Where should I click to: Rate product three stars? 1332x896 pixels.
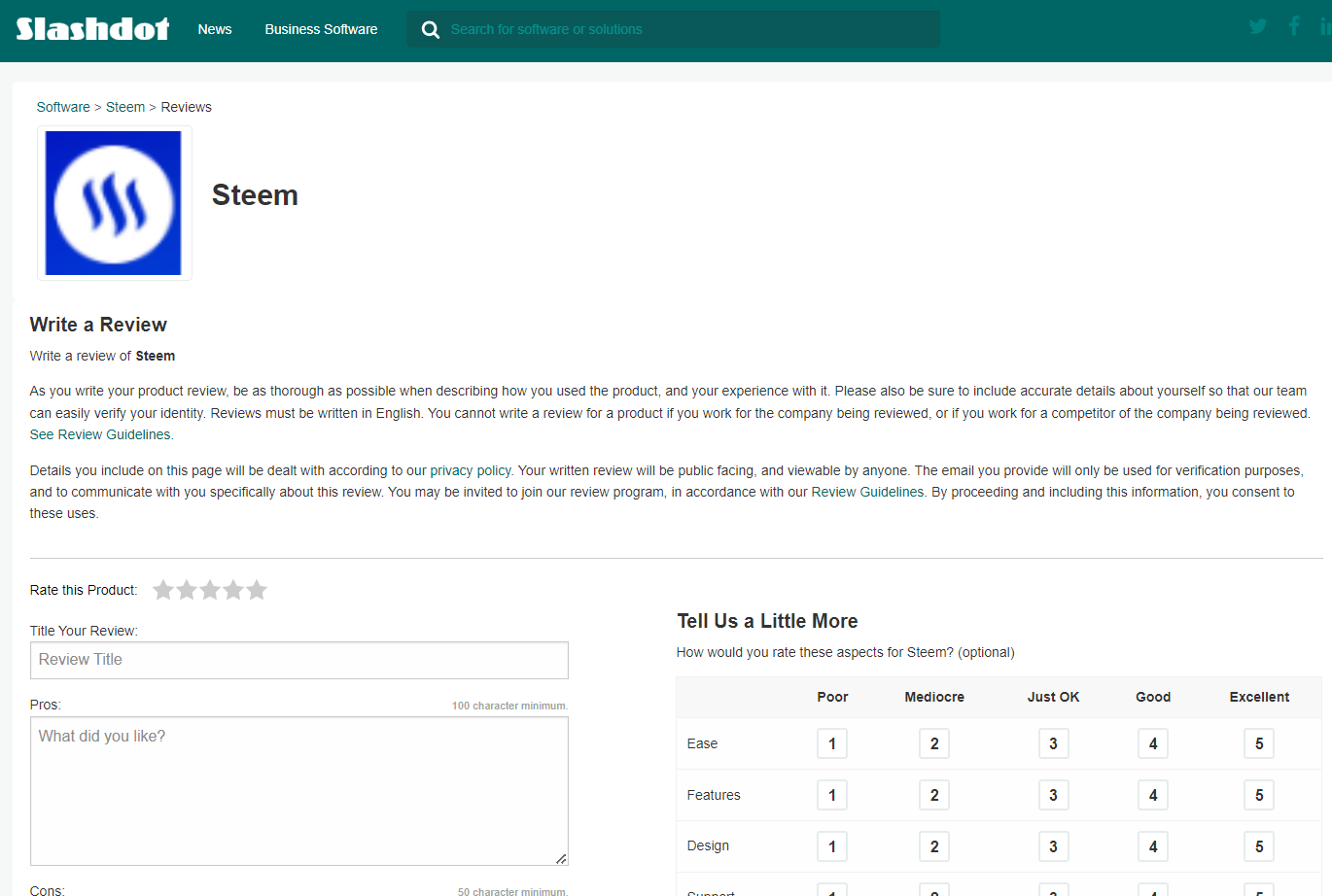pos(210,590)
